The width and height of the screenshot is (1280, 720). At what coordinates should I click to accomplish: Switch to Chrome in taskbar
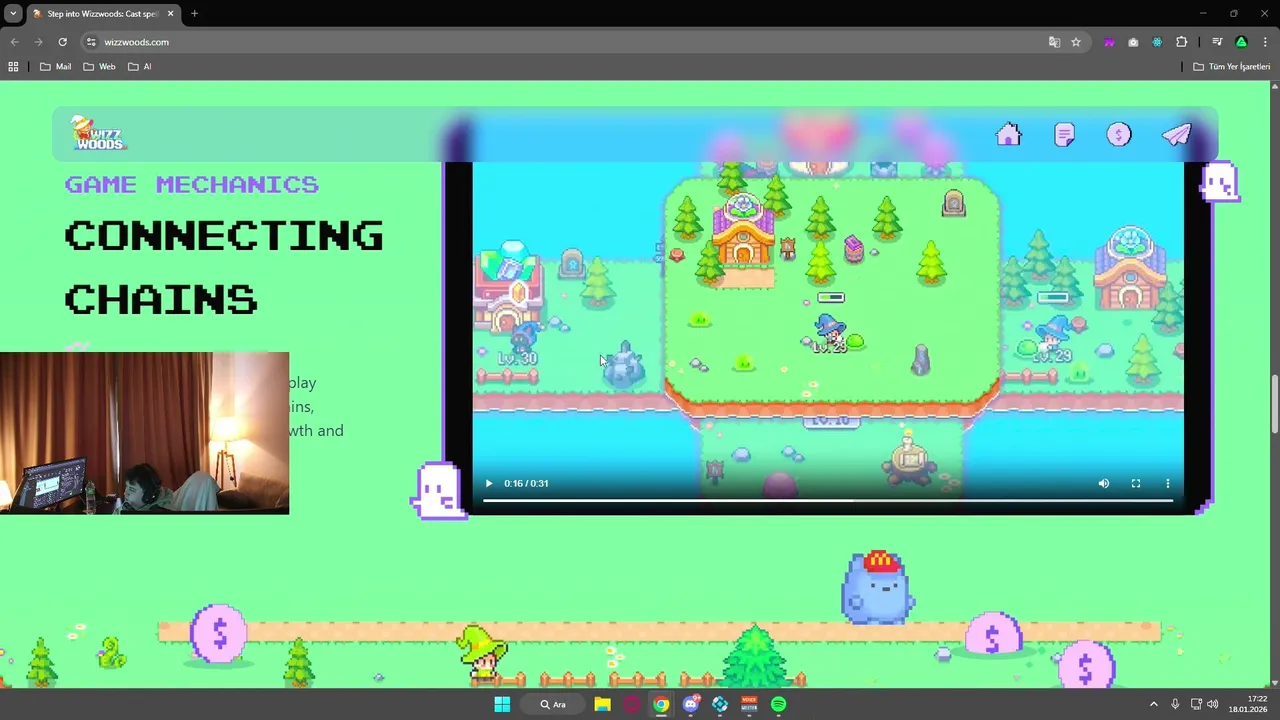pyautogui.click(x=661, y=704)
